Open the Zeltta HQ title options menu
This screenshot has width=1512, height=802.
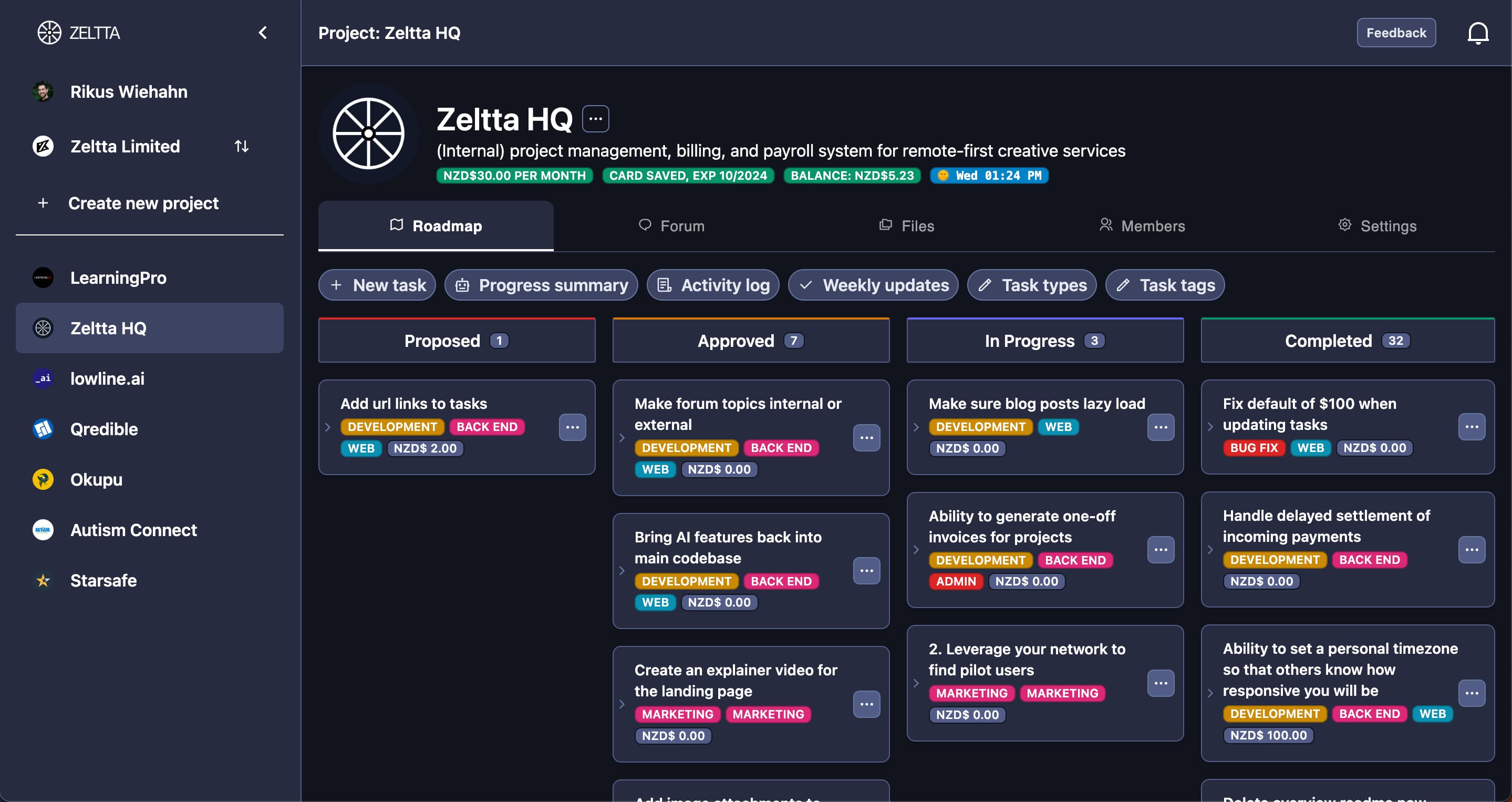click(x=595, y=119)
